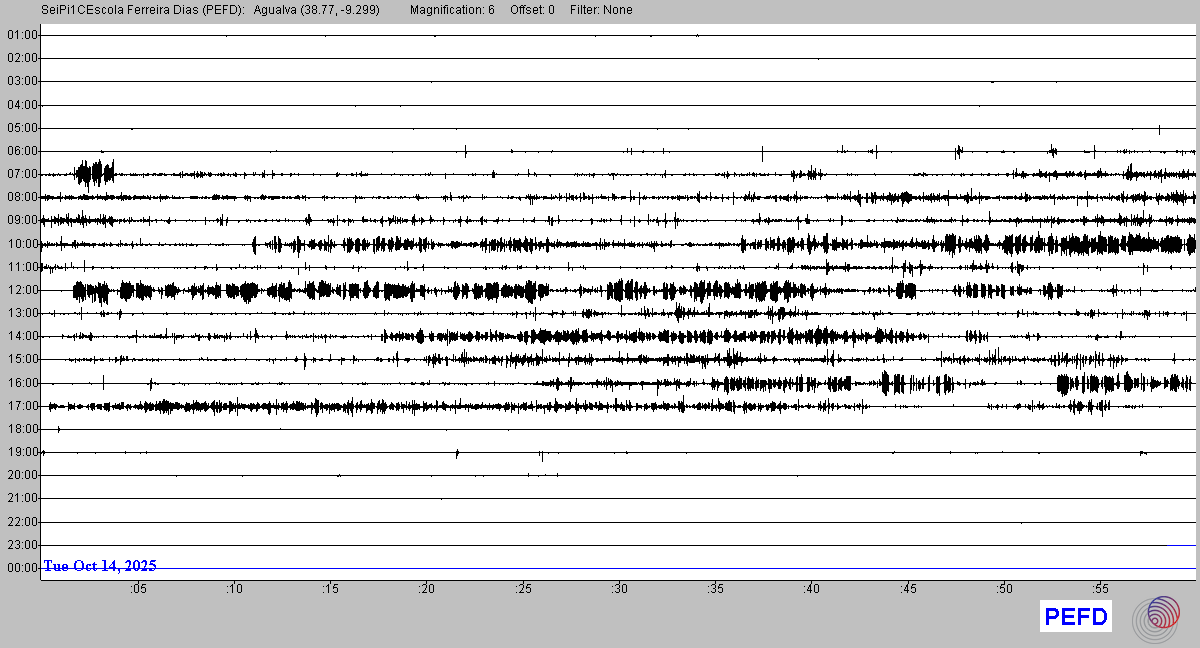Select the :30 minute axis tick label
1200x648 pixels.
click(620, 589)
